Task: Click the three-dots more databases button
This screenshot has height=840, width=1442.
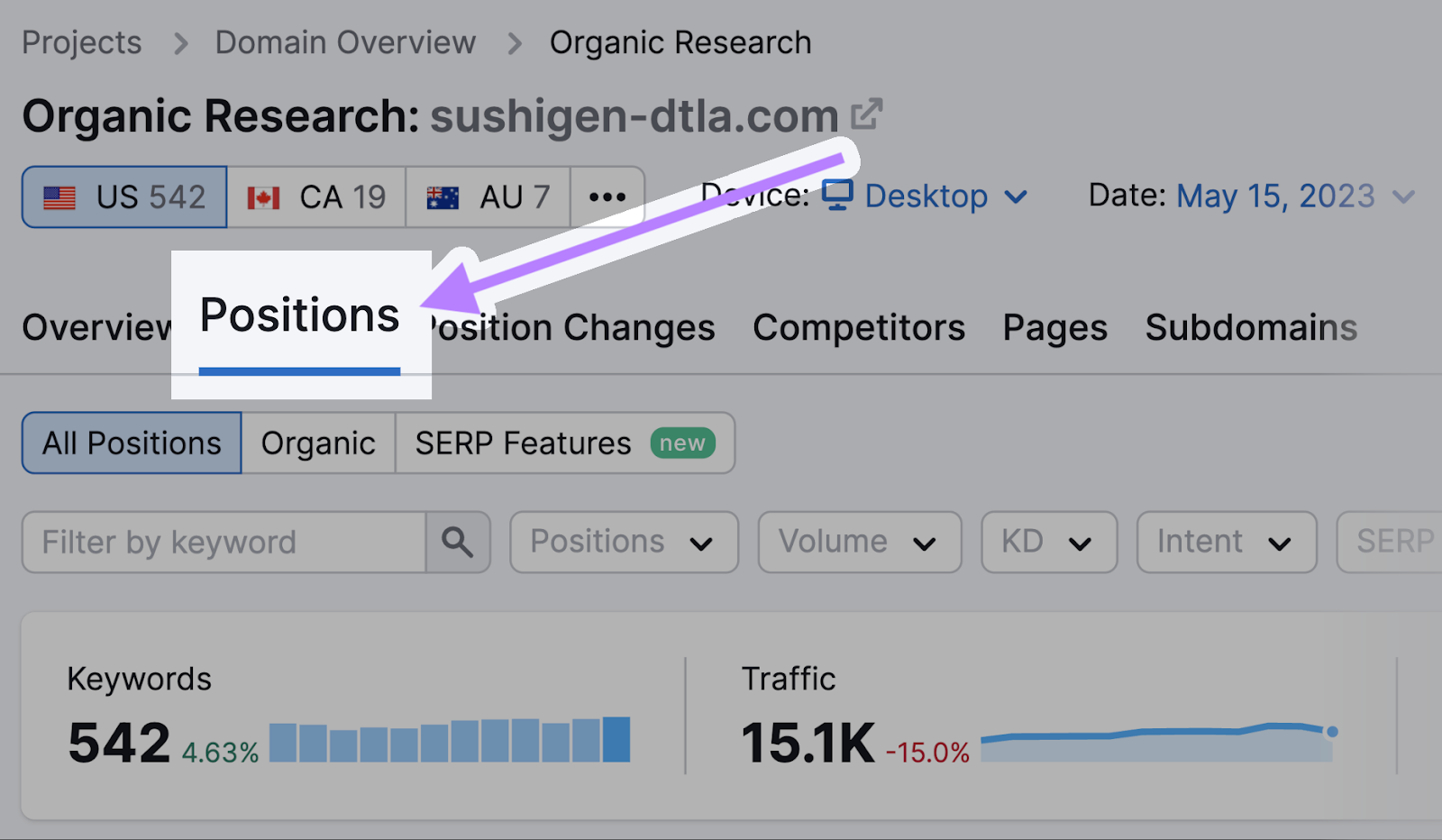Action: coord(607,196)
